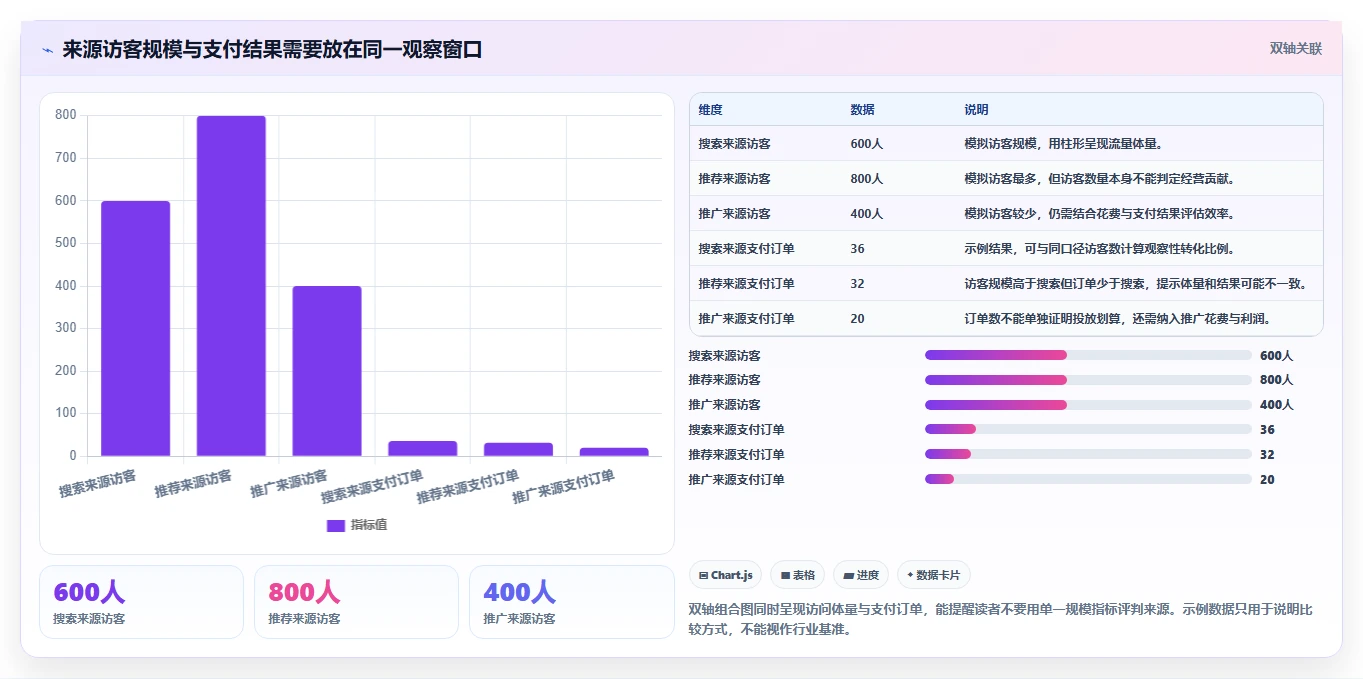The height and width of the screenshot is (679, 1363).
Task: Click the small 搜索来源支付订单 chart bar
Action: click(422, 448)
